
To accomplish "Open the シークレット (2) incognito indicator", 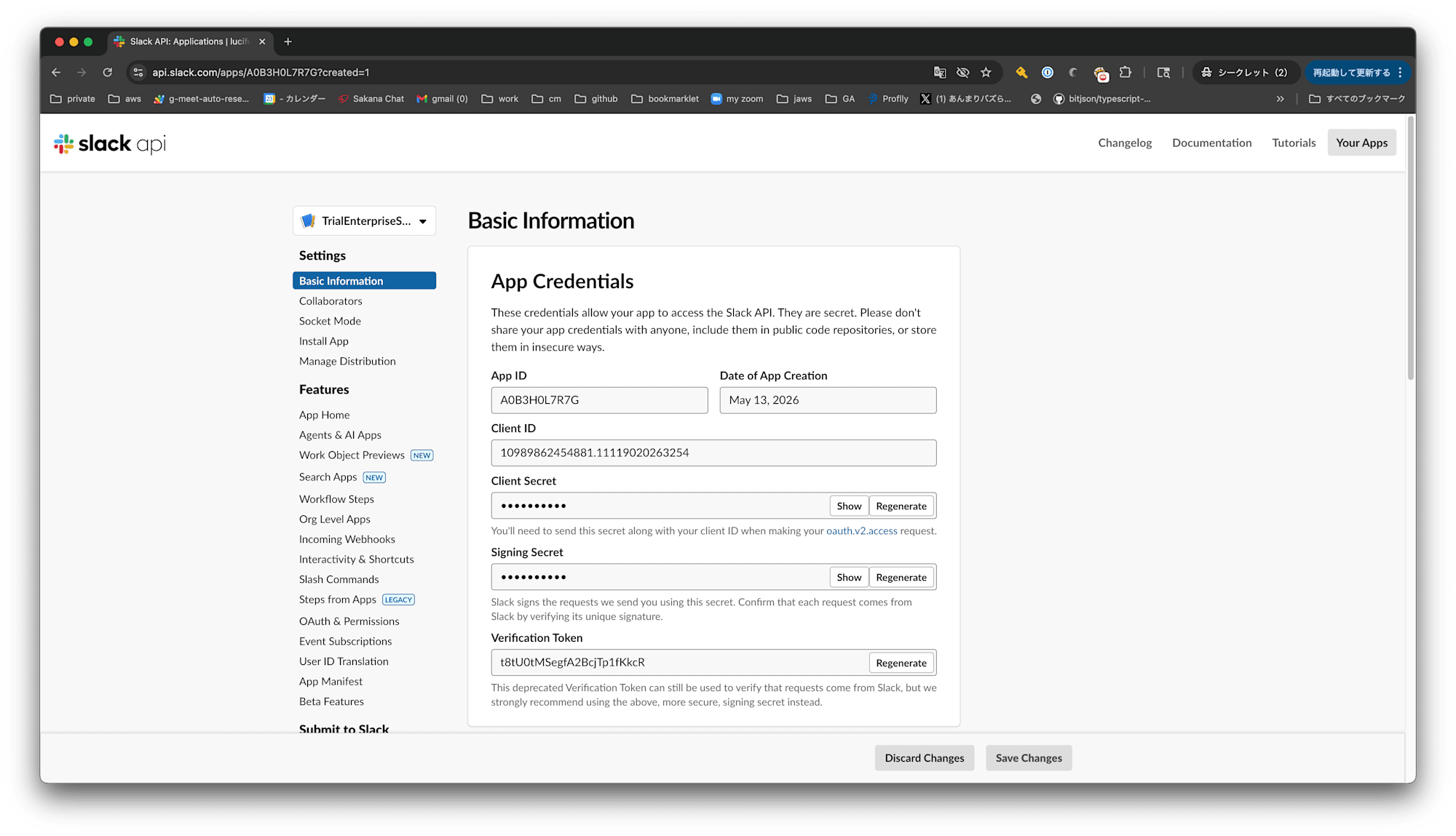I will pyautogui.click(x=1245, y=73).
